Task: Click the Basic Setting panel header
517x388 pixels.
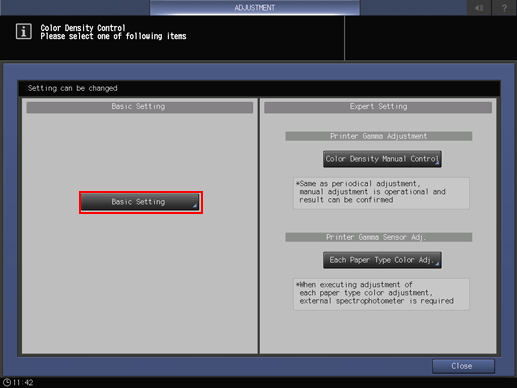Action: [140, 107]
